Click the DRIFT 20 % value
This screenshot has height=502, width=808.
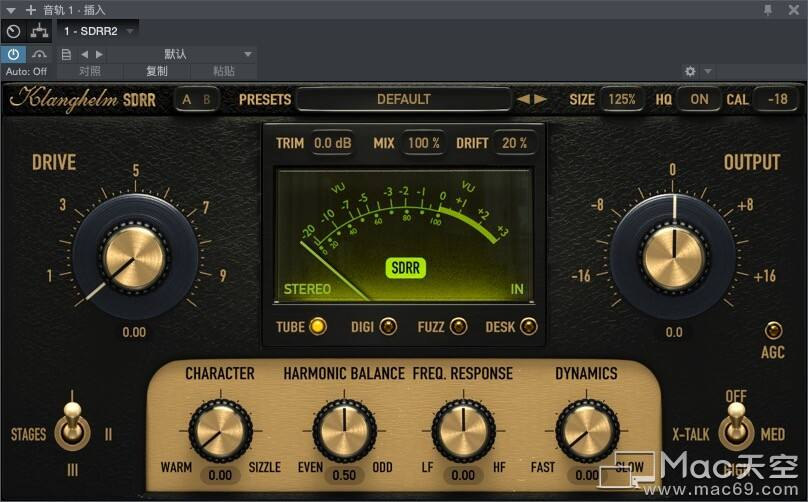(x=514, y=143)
